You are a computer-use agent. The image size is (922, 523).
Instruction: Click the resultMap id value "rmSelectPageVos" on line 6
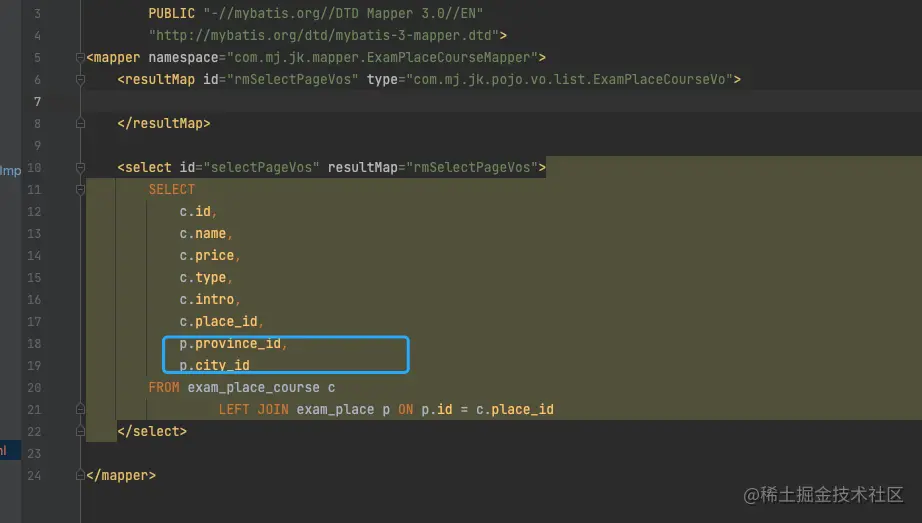point(292,79)
